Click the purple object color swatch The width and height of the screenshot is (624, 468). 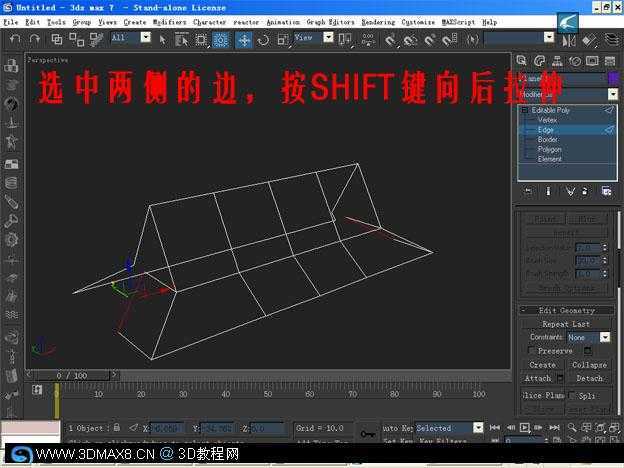click(x=613, y=78)
